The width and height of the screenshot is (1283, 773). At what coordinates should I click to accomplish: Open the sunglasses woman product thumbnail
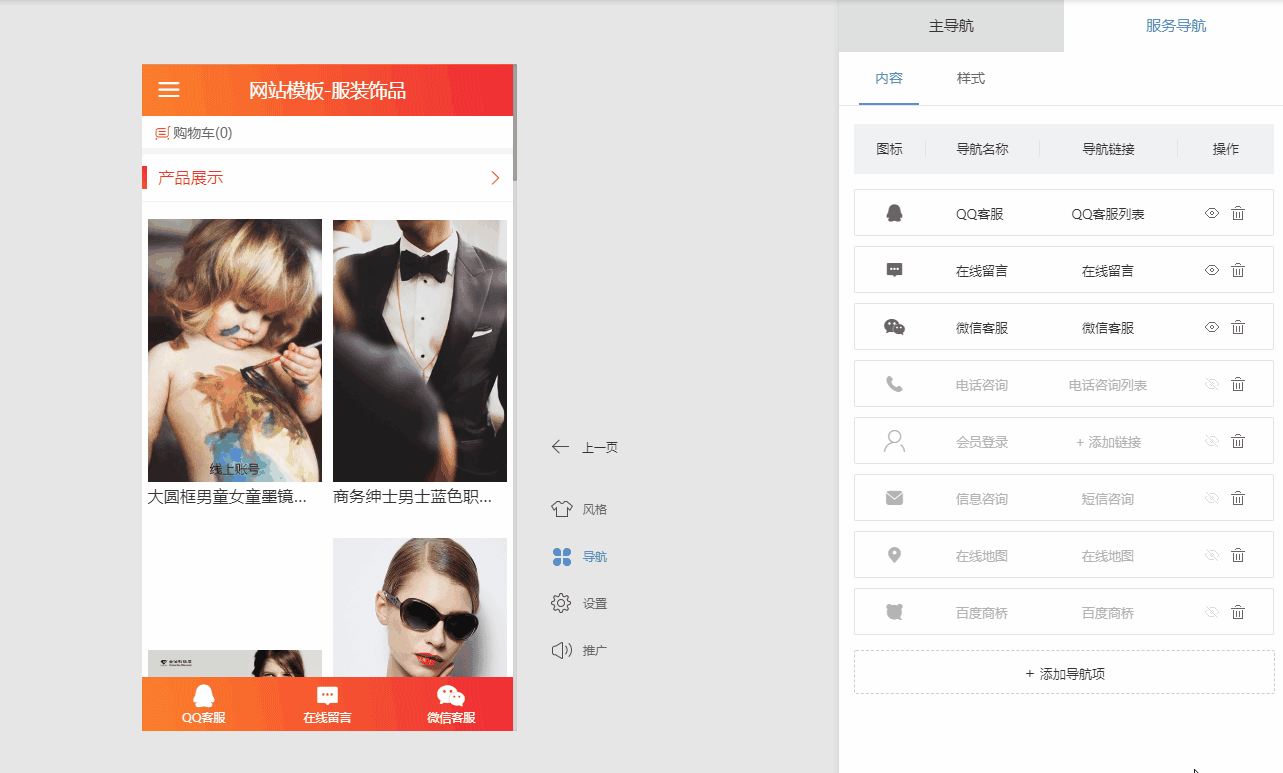[420, 608]
